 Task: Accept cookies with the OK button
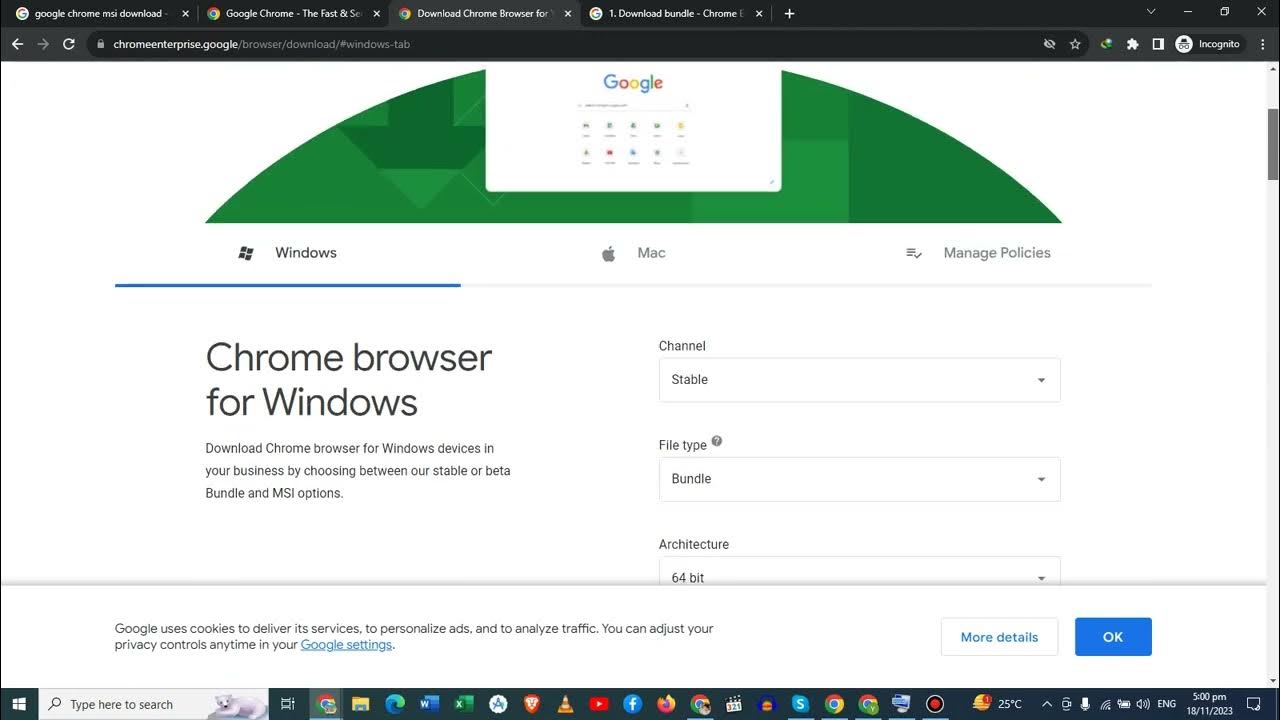(x=1113, y=637)
